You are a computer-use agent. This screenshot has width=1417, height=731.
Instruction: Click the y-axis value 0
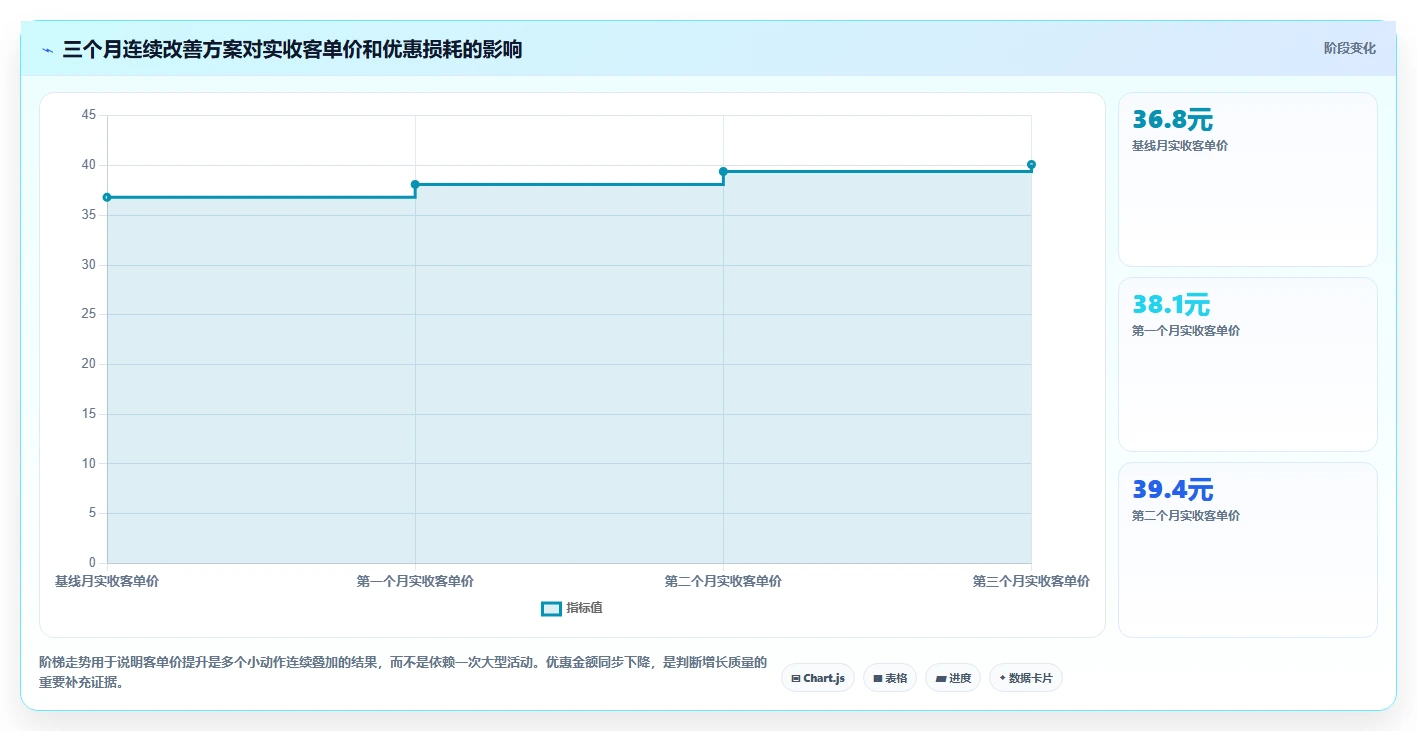92,563
